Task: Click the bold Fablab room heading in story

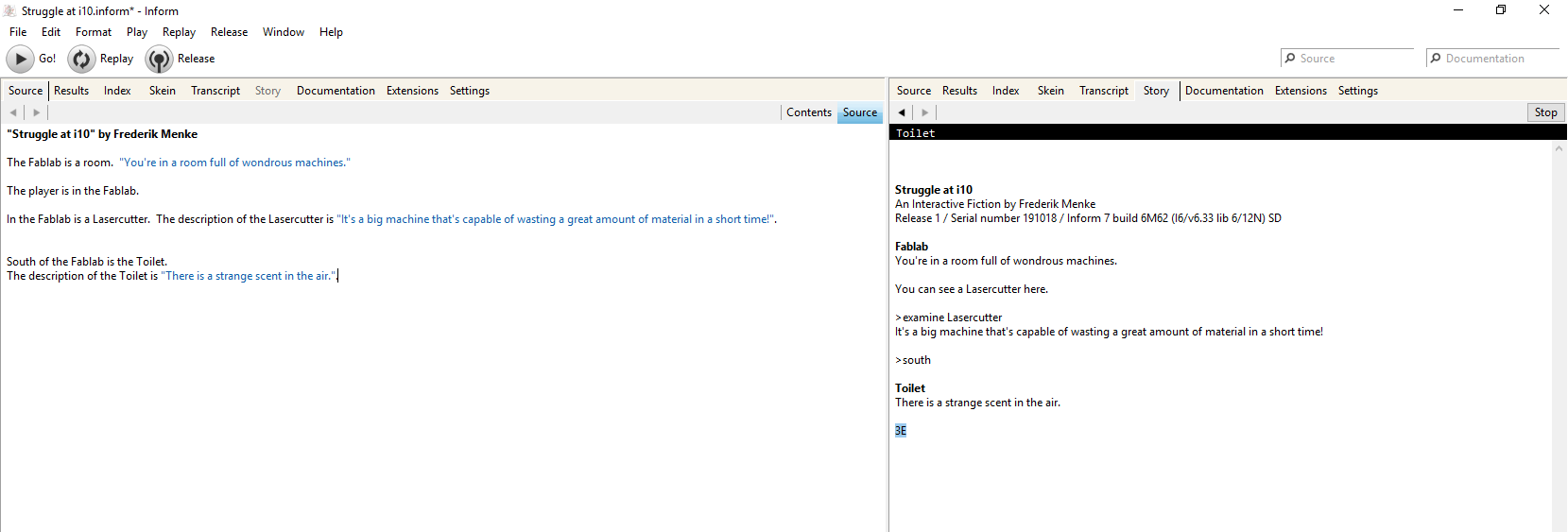Action: click(x=911, y=247)
